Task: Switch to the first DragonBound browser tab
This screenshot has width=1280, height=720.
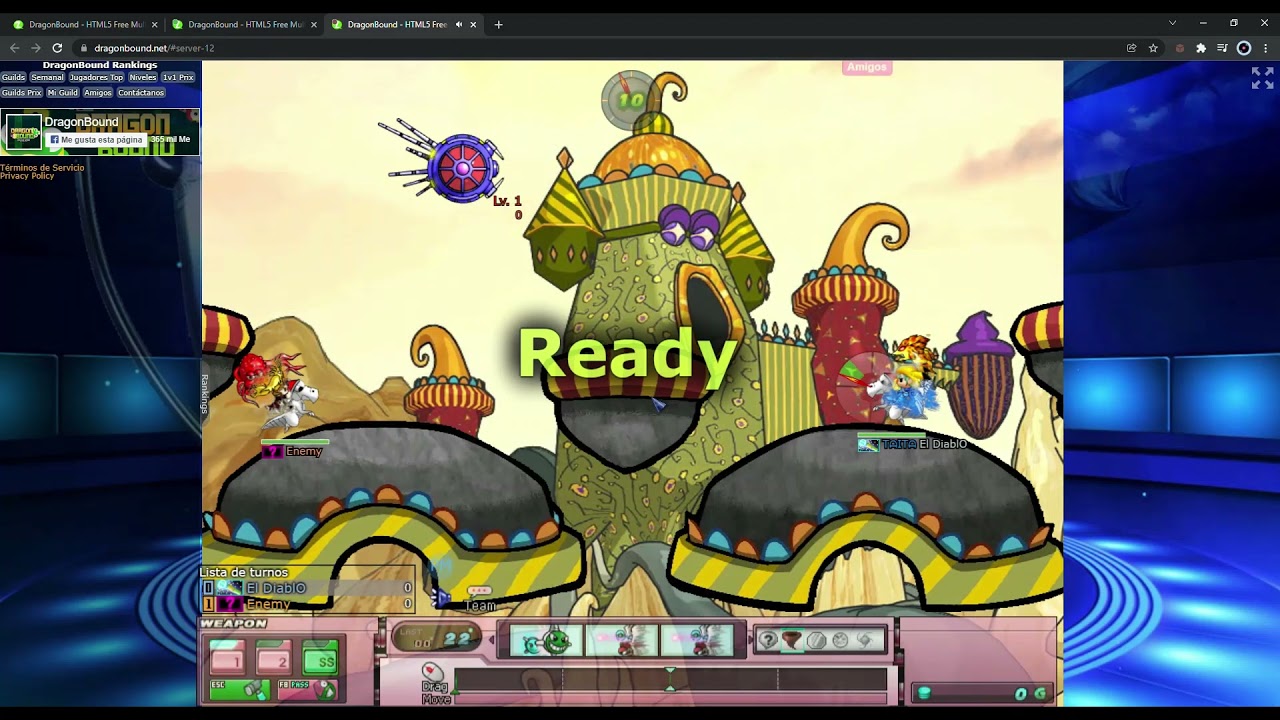Action: click(x=84, y=24)
